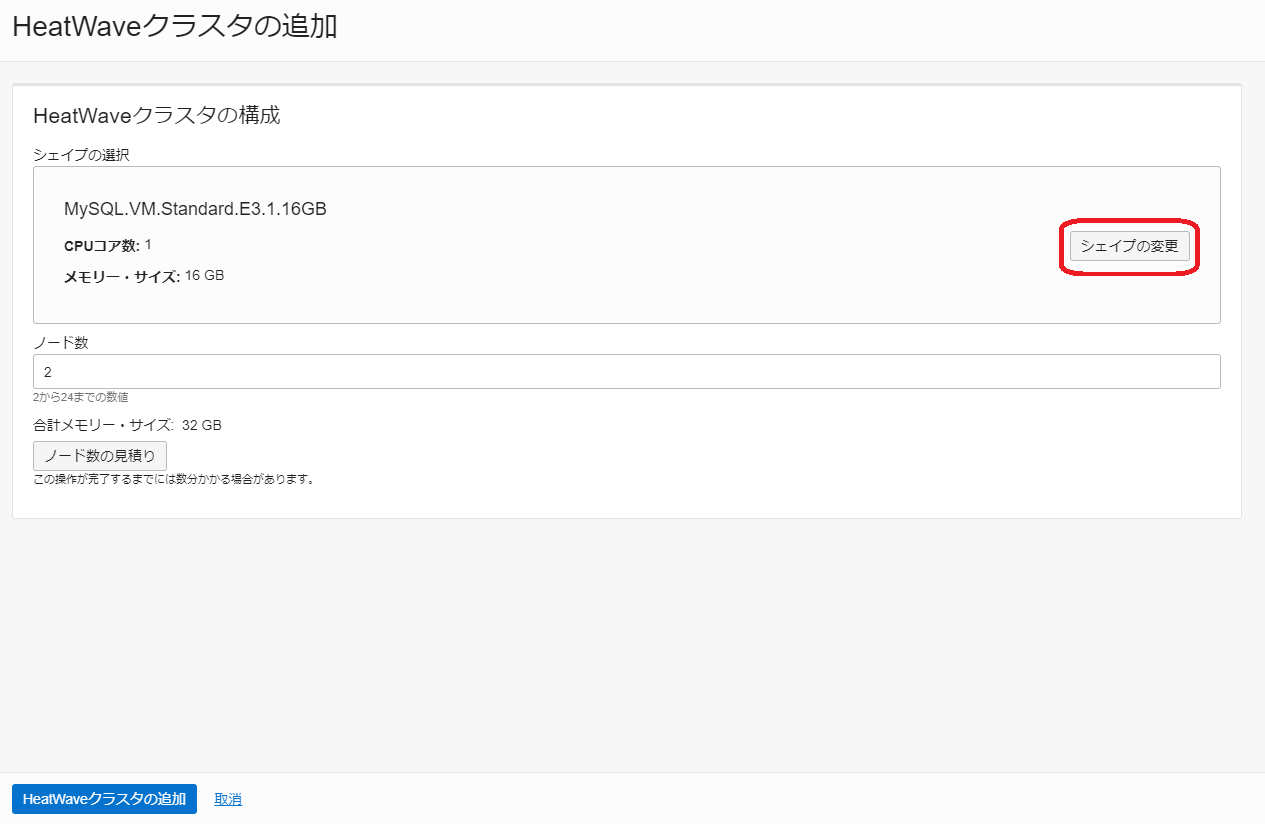
Task: Click the シェイプの選択 label
Action: 81,155
